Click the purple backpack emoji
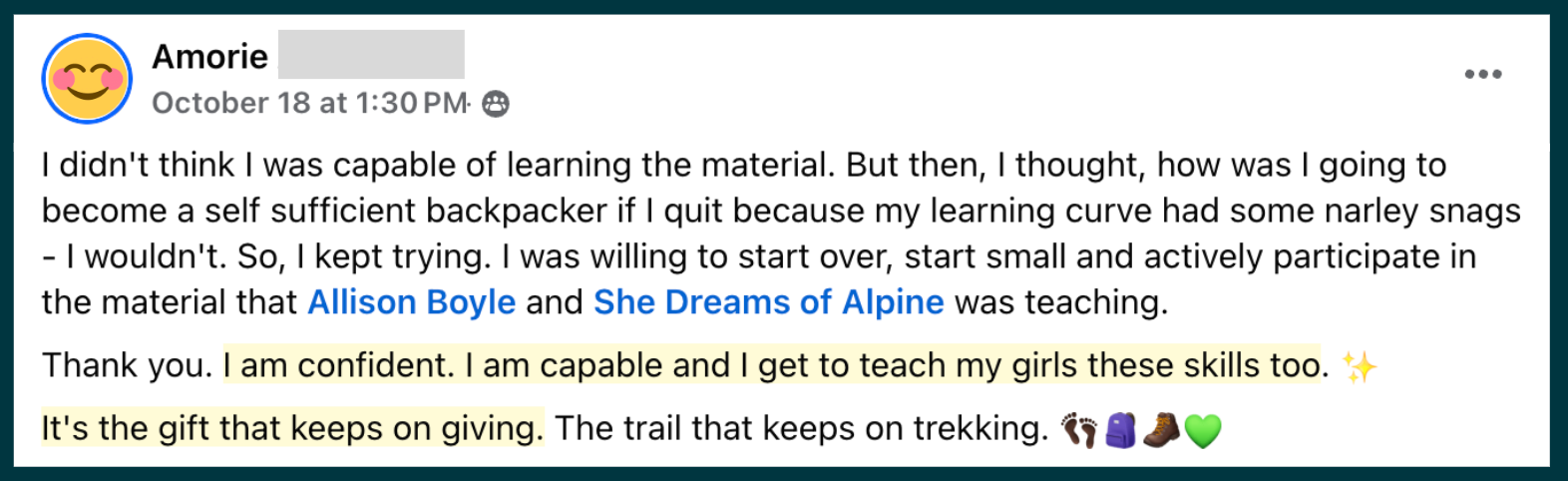 click(x=1120, y=431)
